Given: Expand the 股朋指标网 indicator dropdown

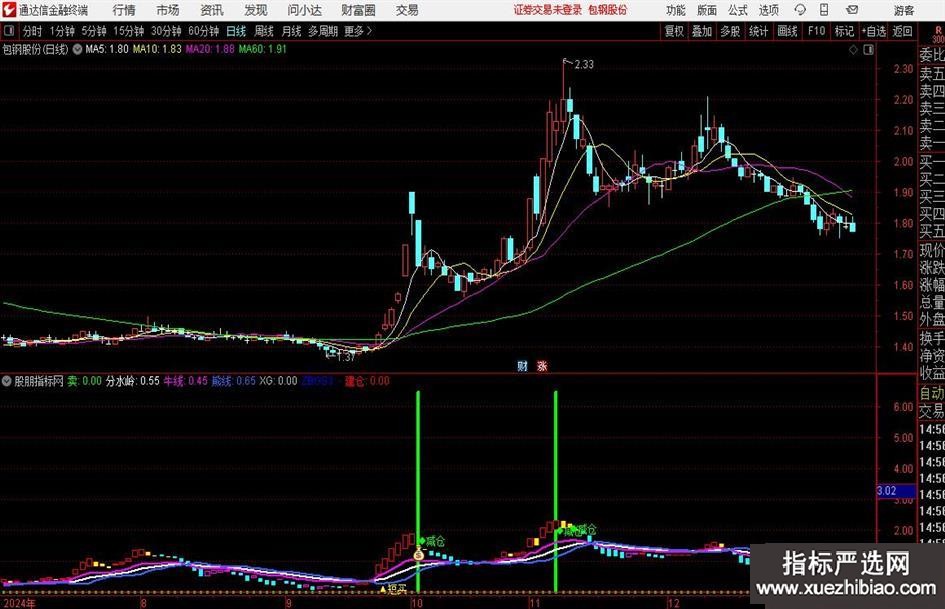Looking at the screenshot, I should click(x=6, y=381).
